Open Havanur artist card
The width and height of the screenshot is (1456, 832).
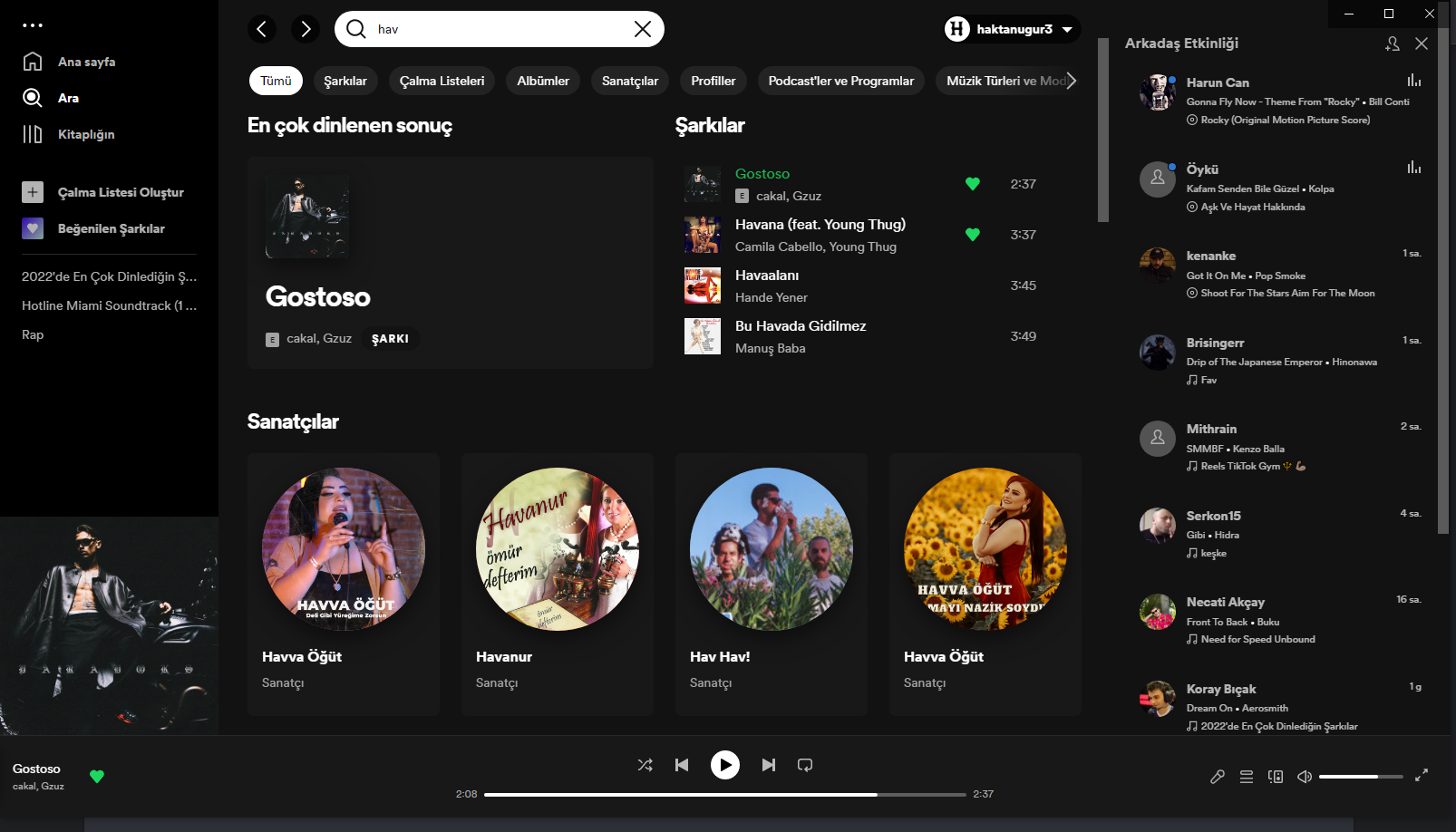(x=558, y=585)
